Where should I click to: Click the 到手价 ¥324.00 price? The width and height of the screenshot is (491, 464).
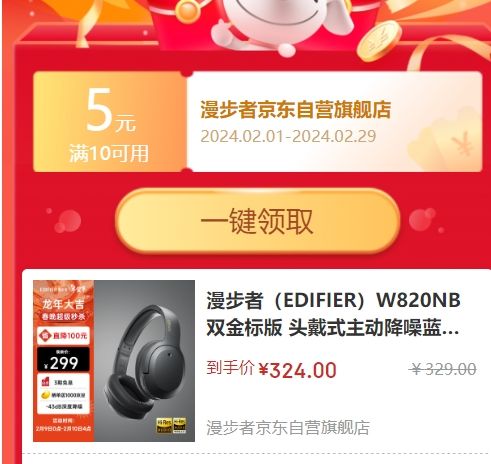pyautogui.click(x=271, y=369)
